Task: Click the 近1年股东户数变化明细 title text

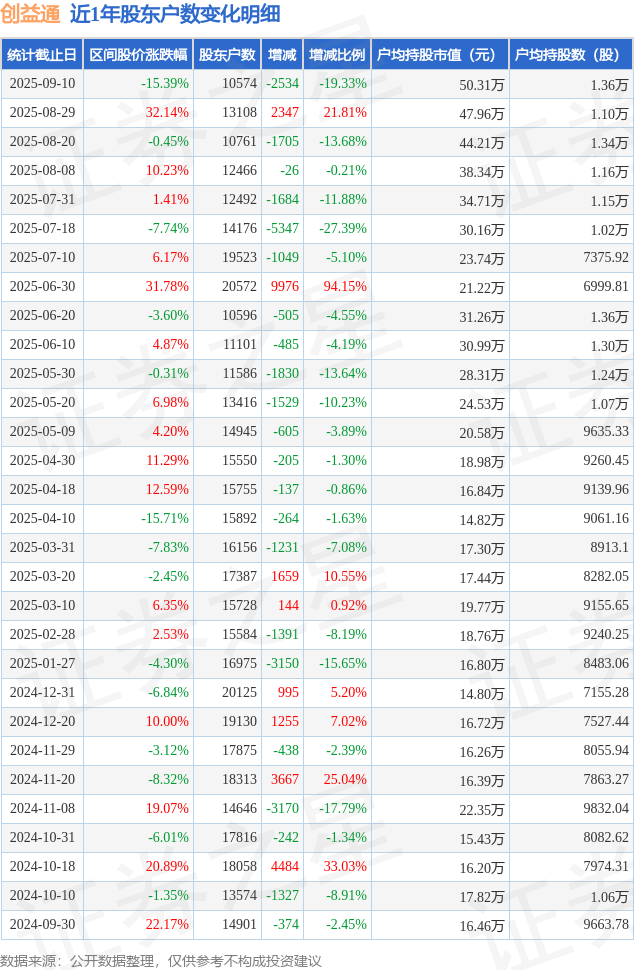Action: pos(175,14)
